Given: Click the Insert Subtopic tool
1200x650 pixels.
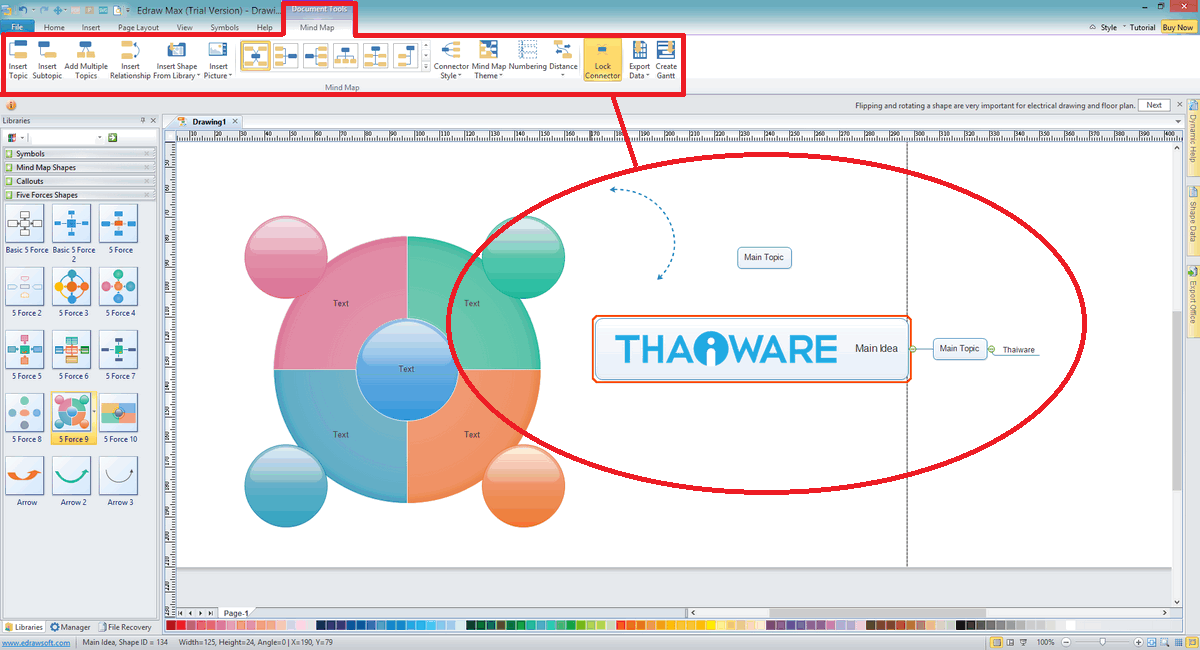Looking at the screenshot, I should click(x=47, y=60).
